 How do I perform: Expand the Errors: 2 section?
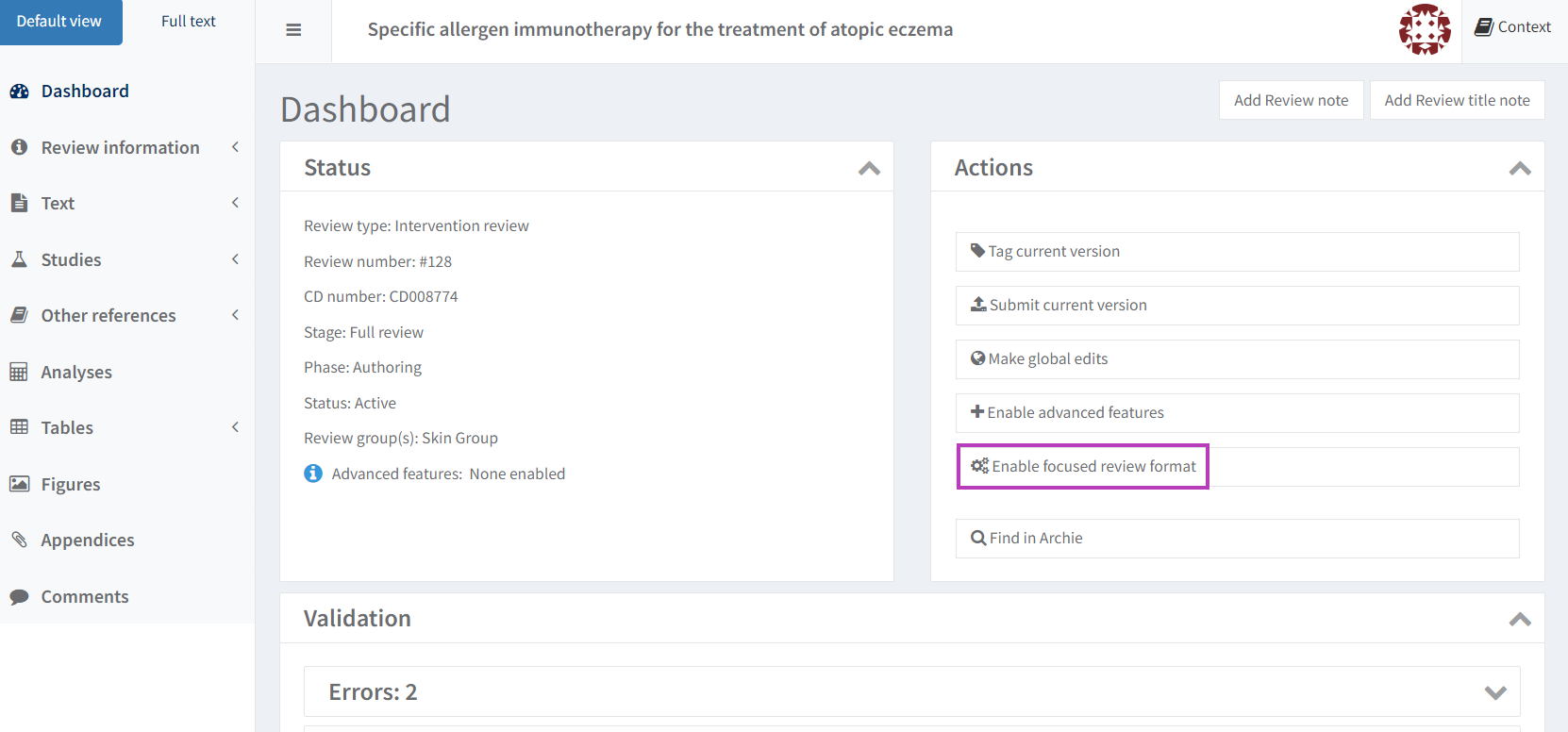[x=1494, y=692]
